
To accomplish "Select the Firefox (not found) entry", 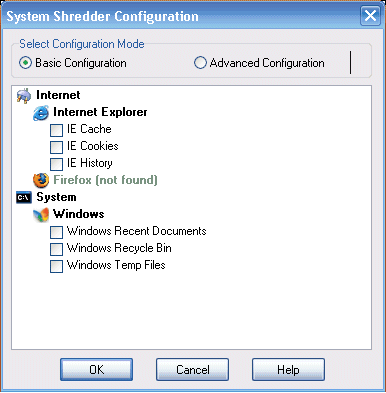I will [x=105, y=180].
